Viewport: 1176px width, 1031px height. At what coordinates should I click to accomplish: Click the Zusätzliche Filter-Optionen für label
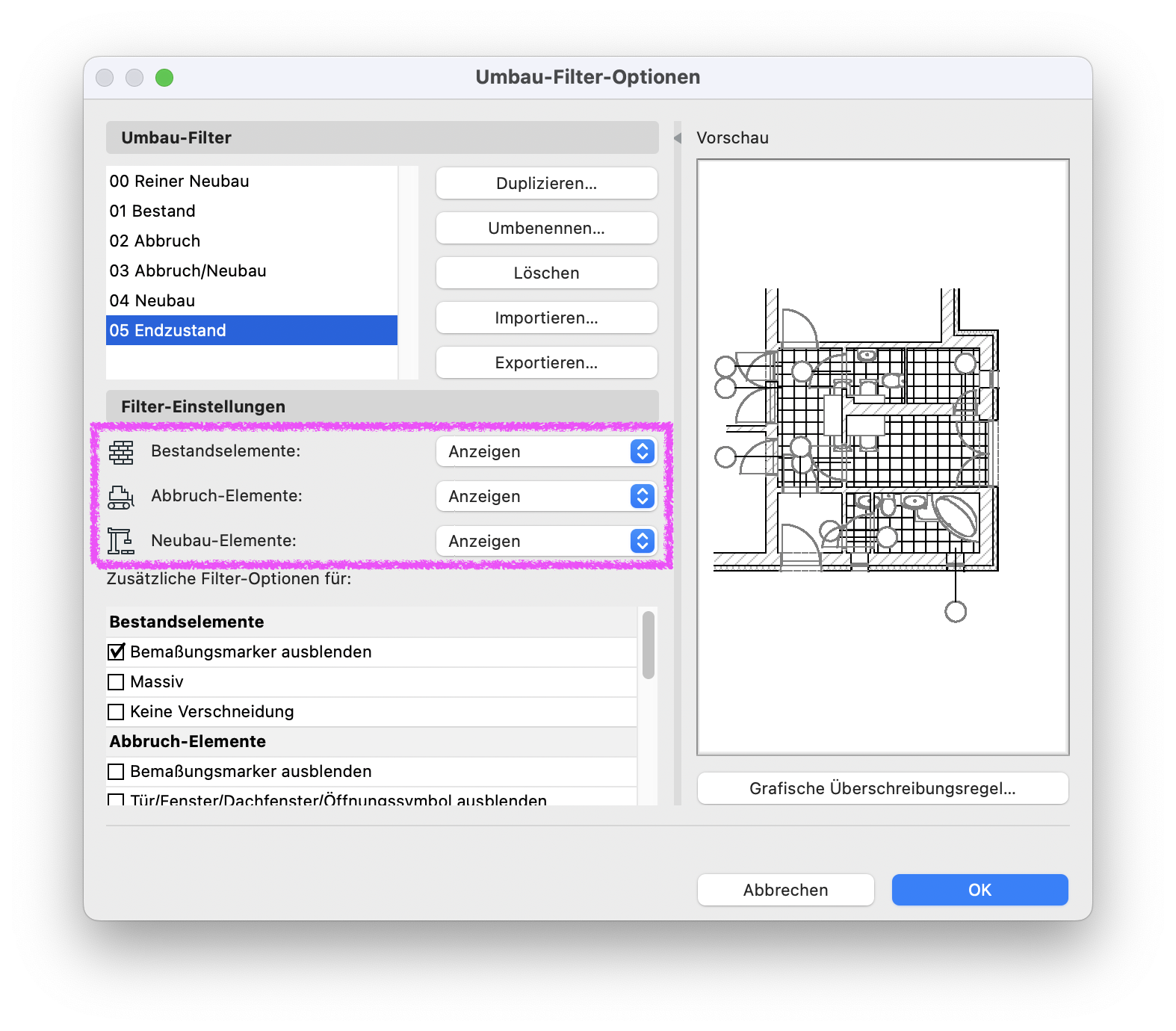pos(229,579)
